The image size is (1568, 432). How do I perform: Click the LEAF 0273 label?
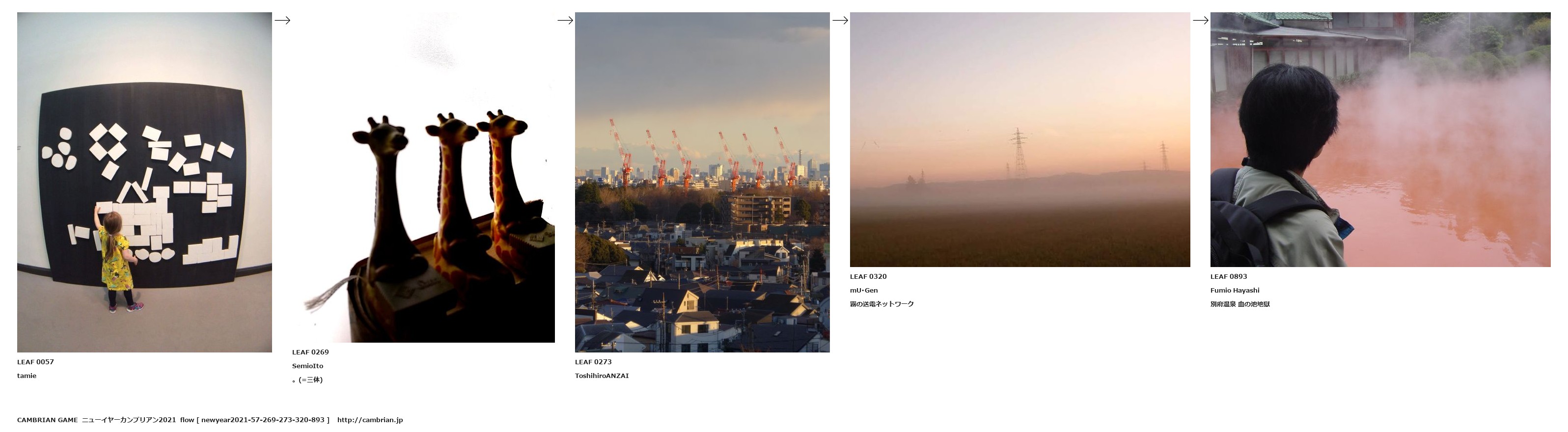point(593,362)
